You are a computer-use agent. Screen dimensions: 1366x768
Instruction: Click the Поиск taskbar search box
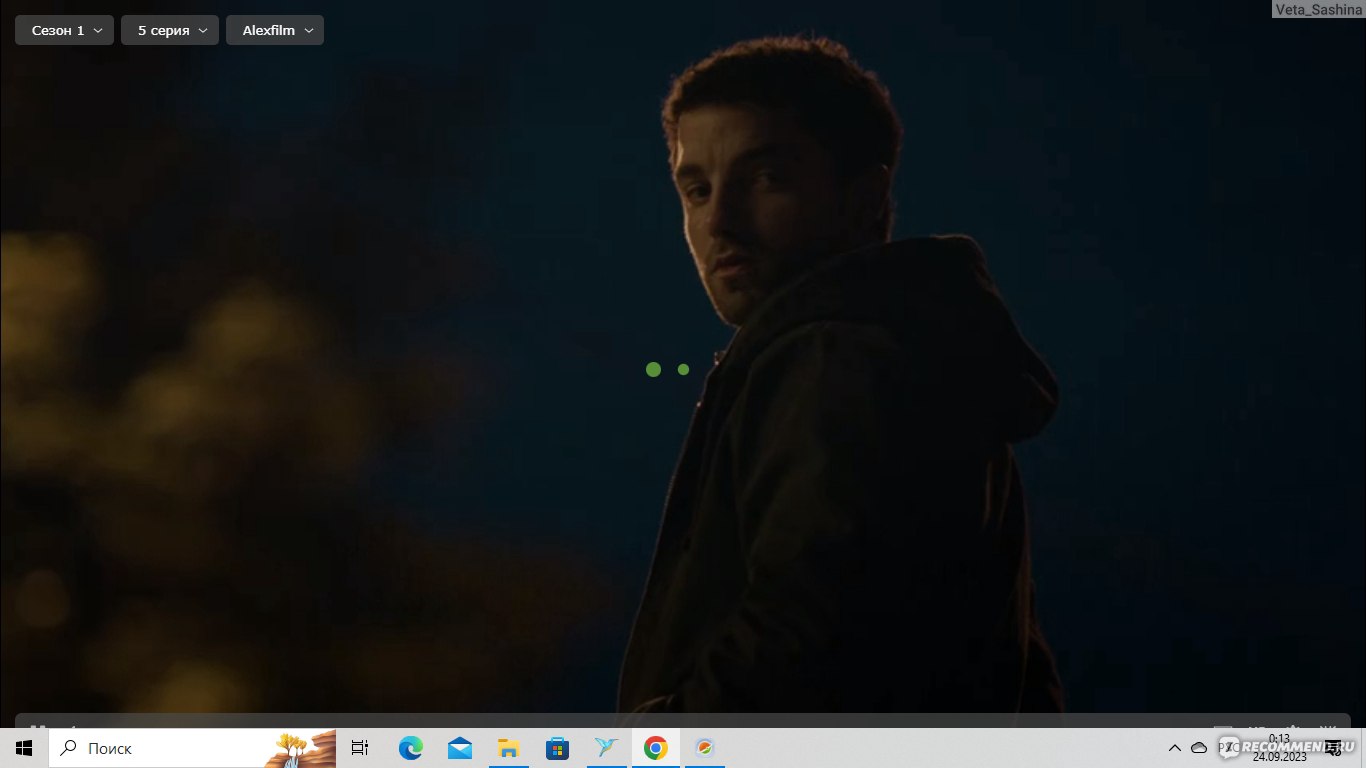[x=192, y=748]
